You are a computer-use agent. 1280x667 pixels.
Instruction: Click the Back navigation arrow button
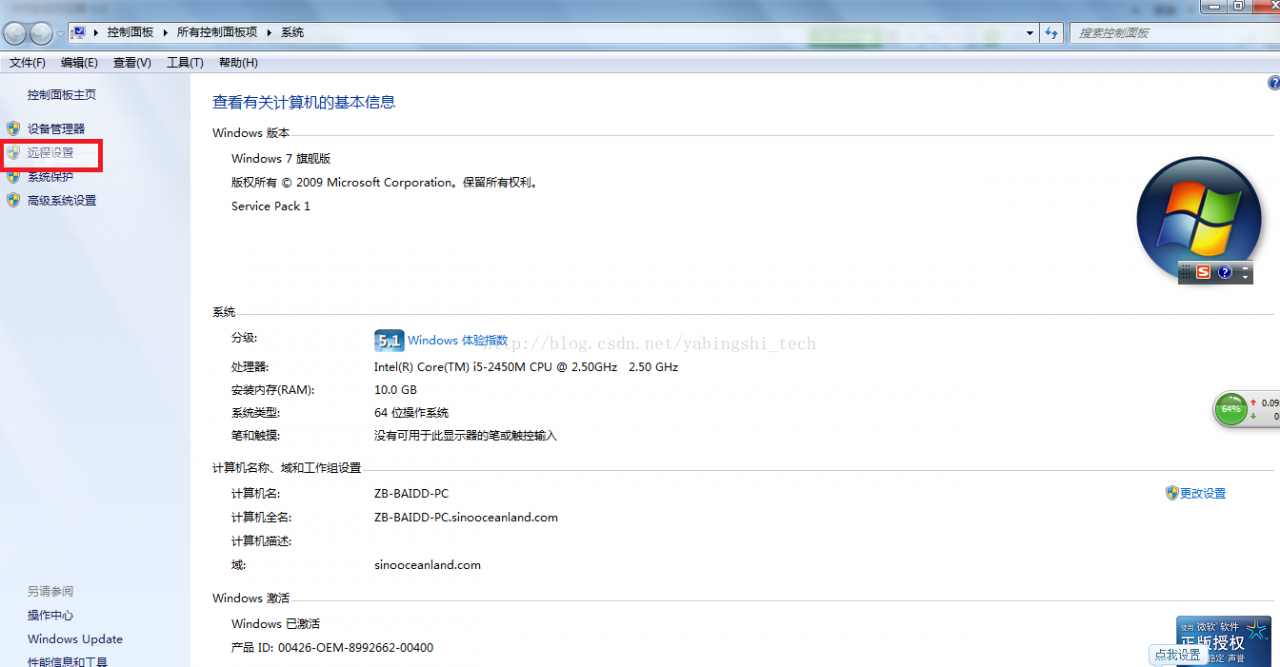(x=16, y=33)
